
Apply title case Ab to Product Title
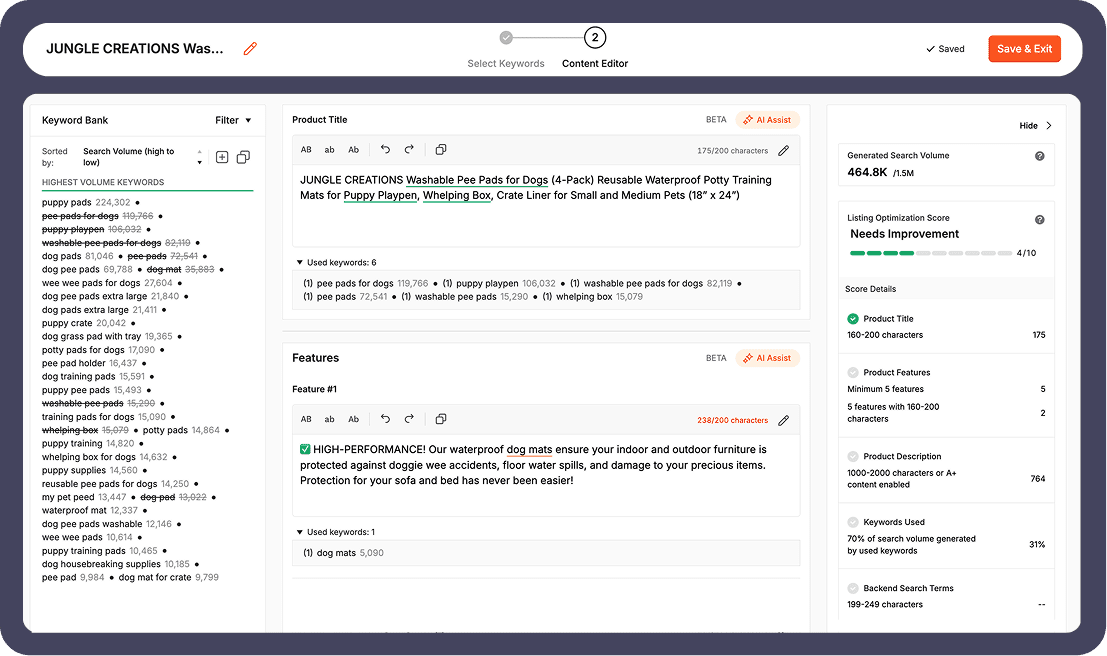point(354,150)
